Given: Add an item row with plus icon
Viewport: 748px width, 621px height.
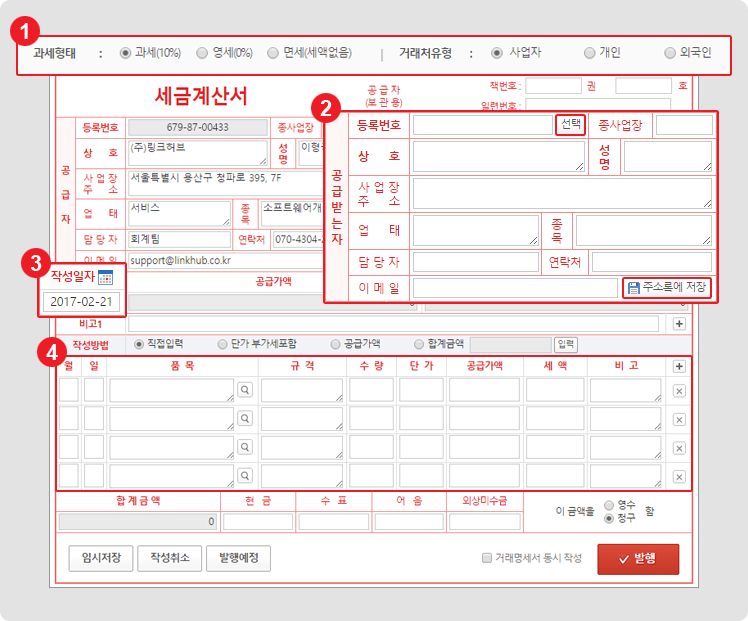Looking at the screenshot, I should click(x=679, y=366).
